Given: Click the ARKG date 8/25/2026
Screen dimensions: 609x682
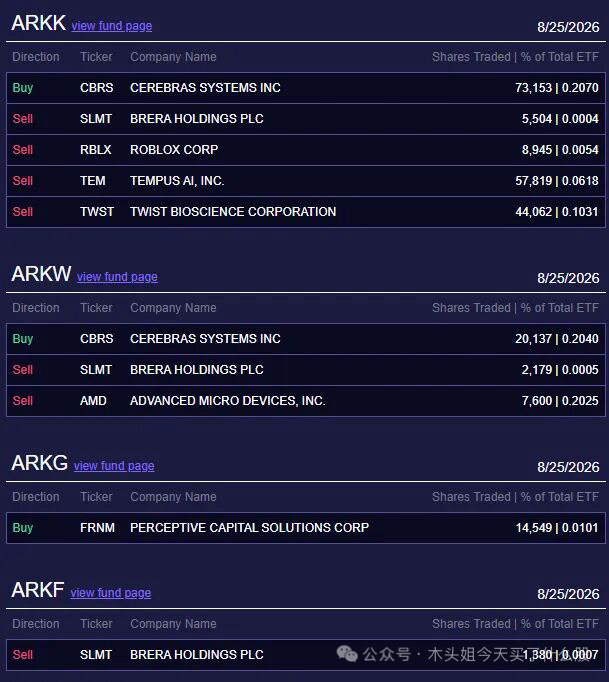Looking at the screenshot, I should tap(568, 467).
